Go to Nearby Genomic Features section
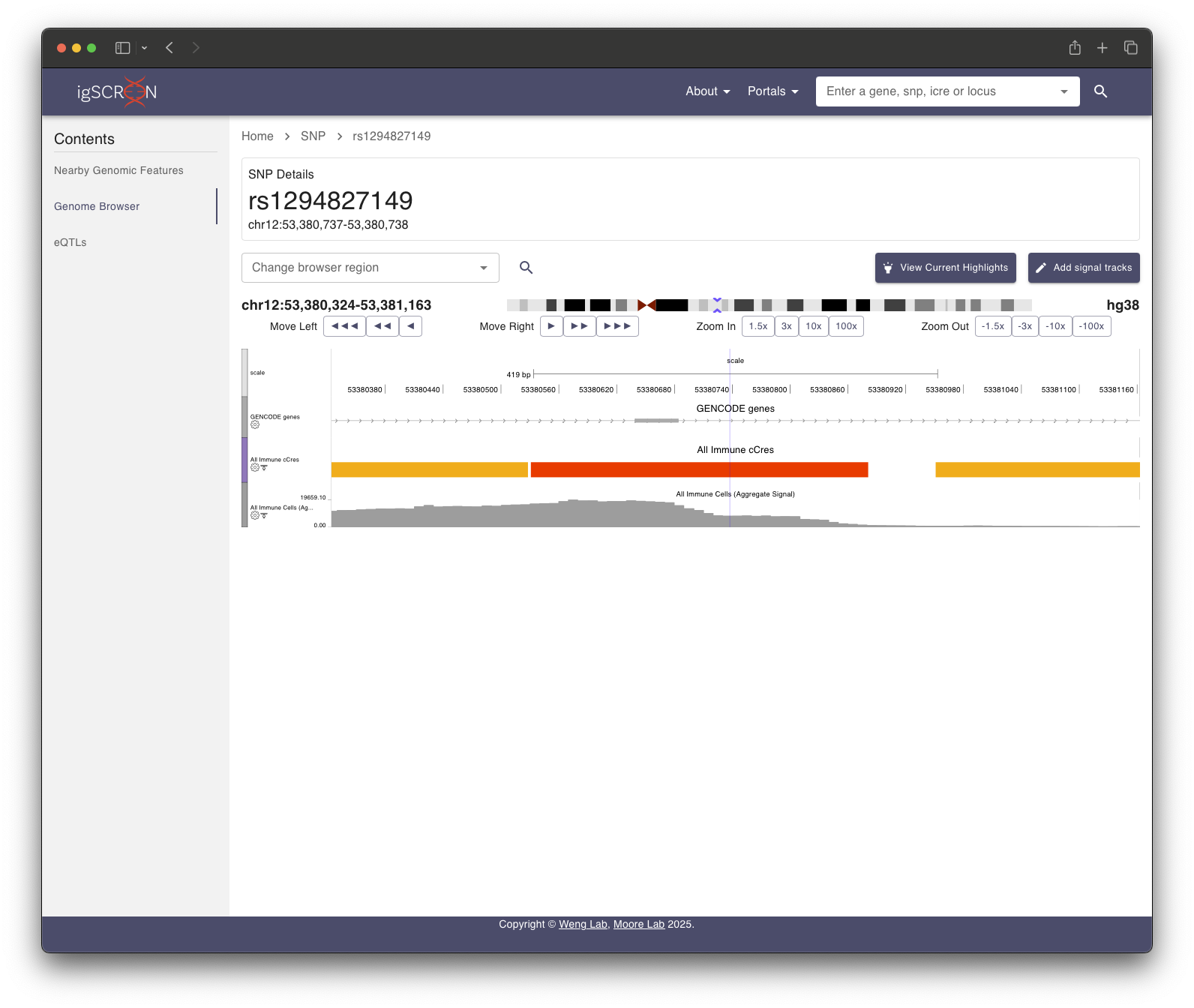The width and height of the screenshot is (1194, 1008). [x=118, y=170]
